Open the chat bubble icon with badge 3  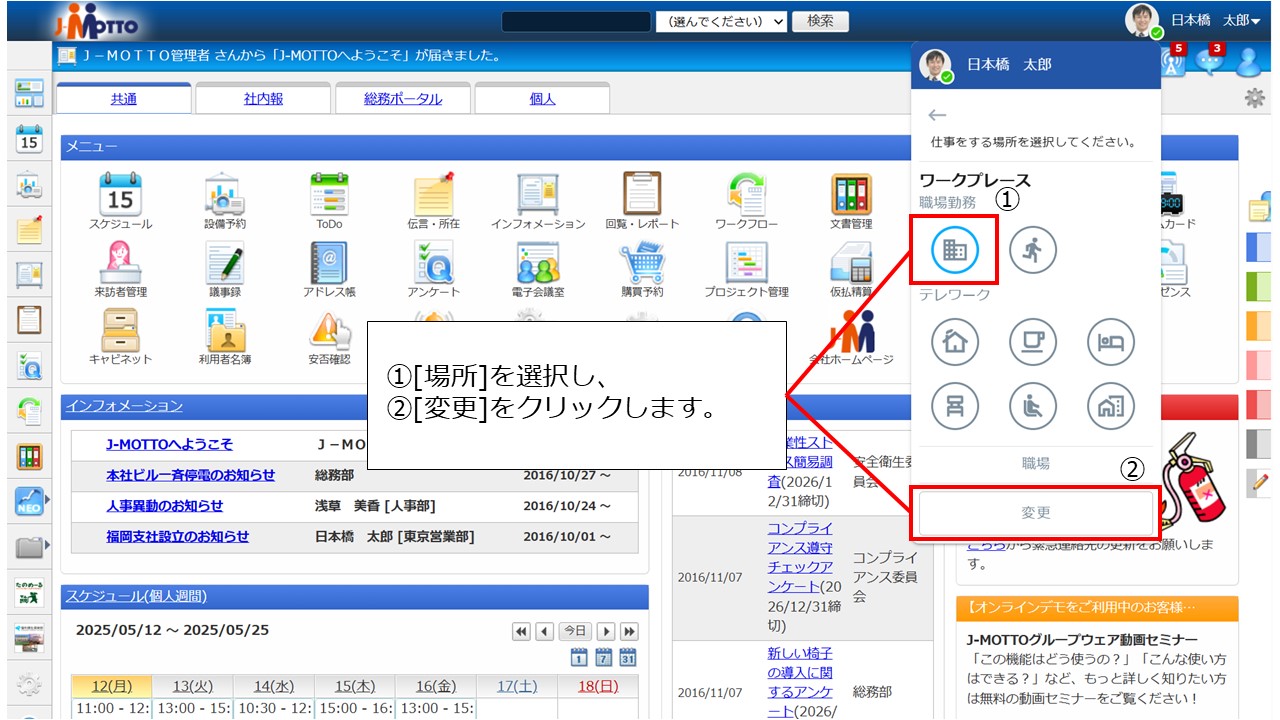pyautogui.click(x=1210, y=60)
